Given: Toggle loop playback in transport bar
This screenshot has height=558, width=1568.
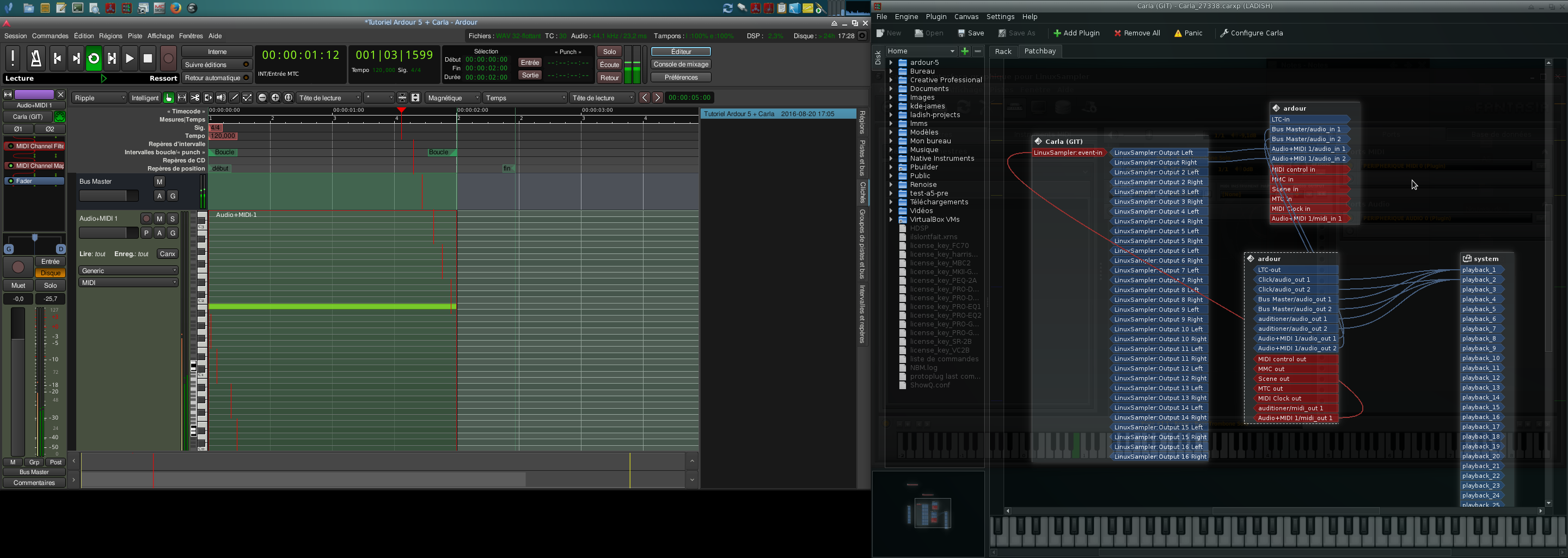Looking at the screenshot, I should tap(94, 58).
